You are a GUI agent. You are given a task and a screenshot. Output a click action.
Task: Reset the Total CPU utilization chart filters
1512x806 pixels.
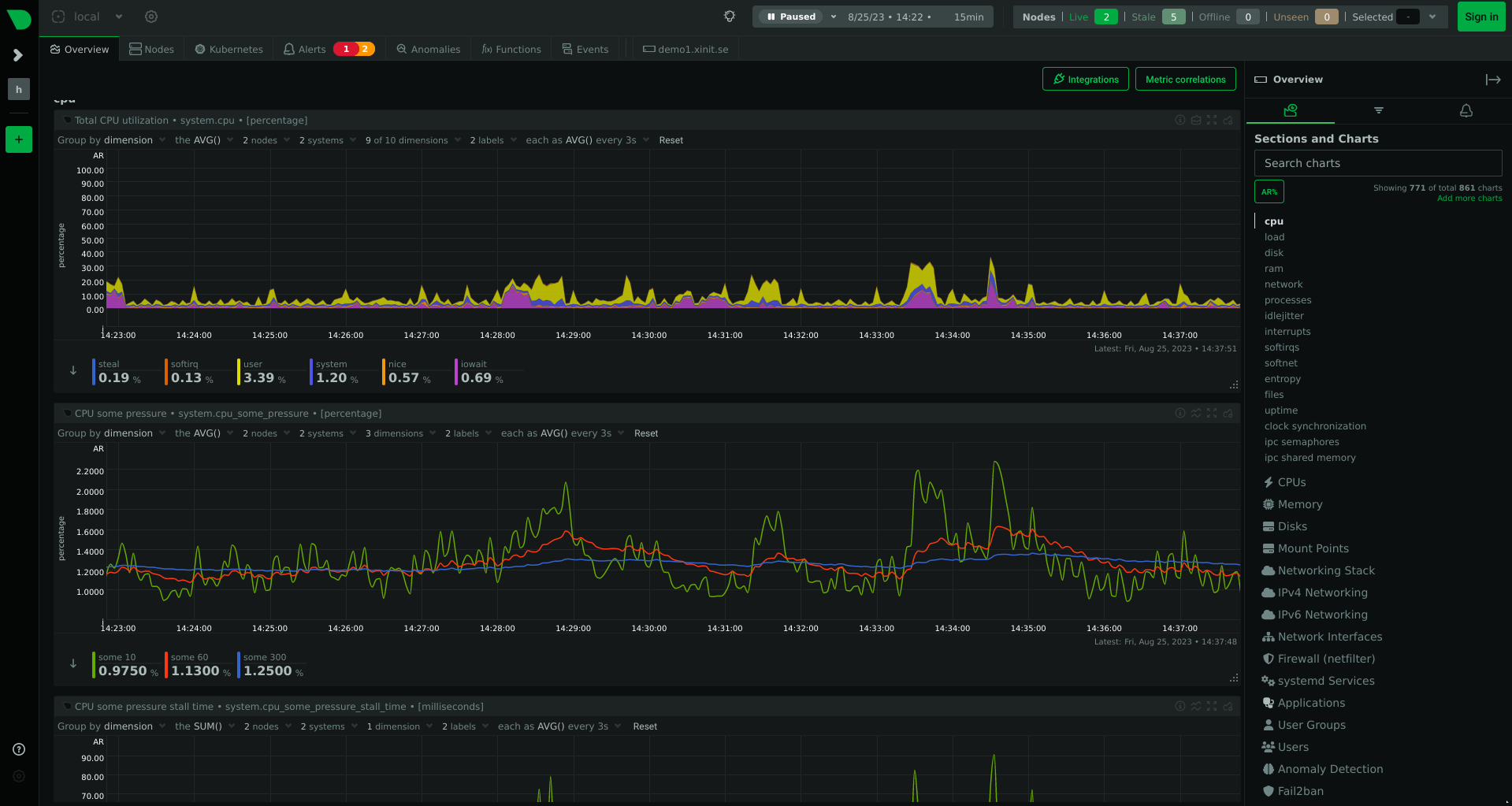tap(671, 140)
